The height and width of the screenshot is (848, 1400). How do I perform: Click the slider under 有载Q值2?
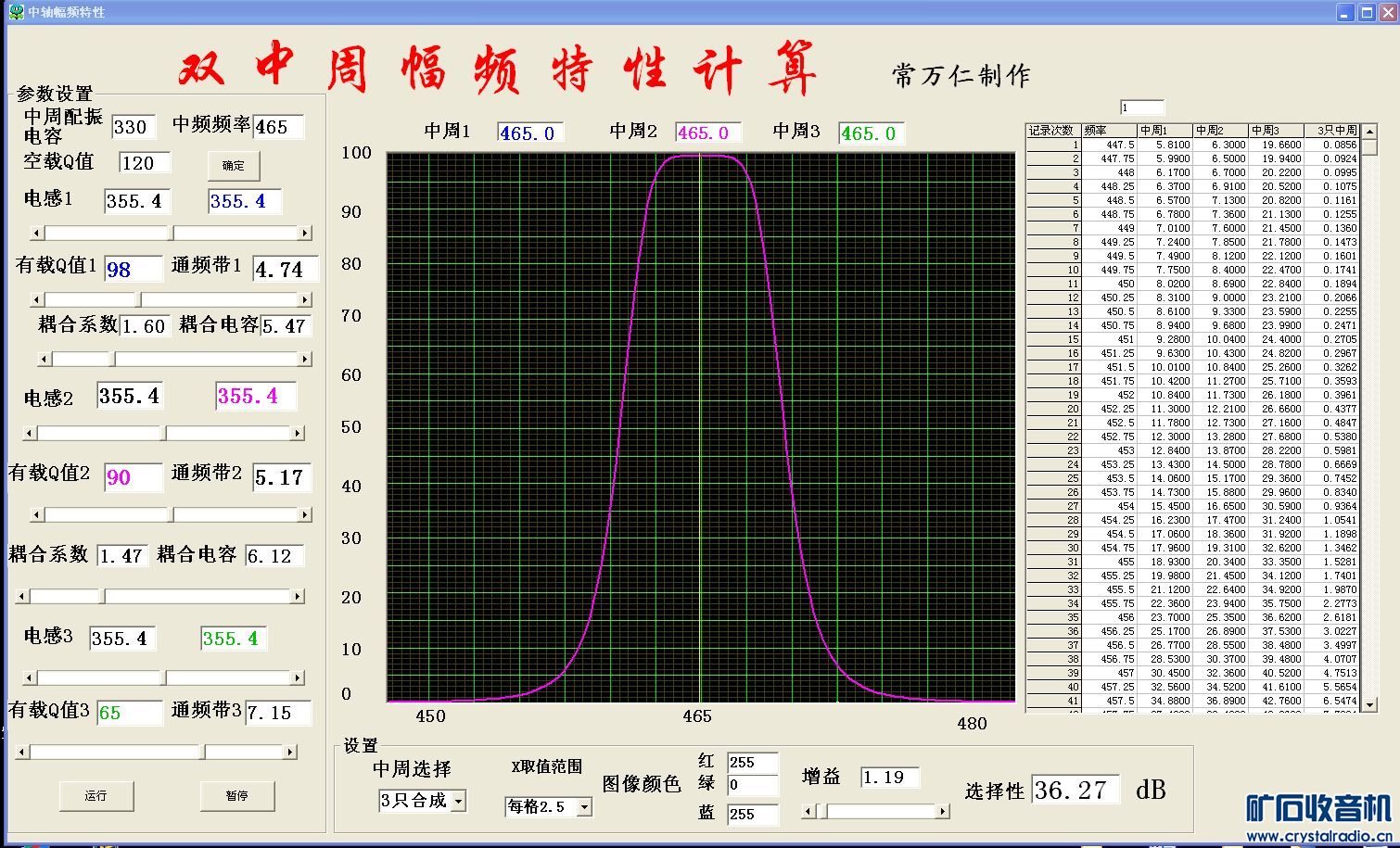click(172, 514)
